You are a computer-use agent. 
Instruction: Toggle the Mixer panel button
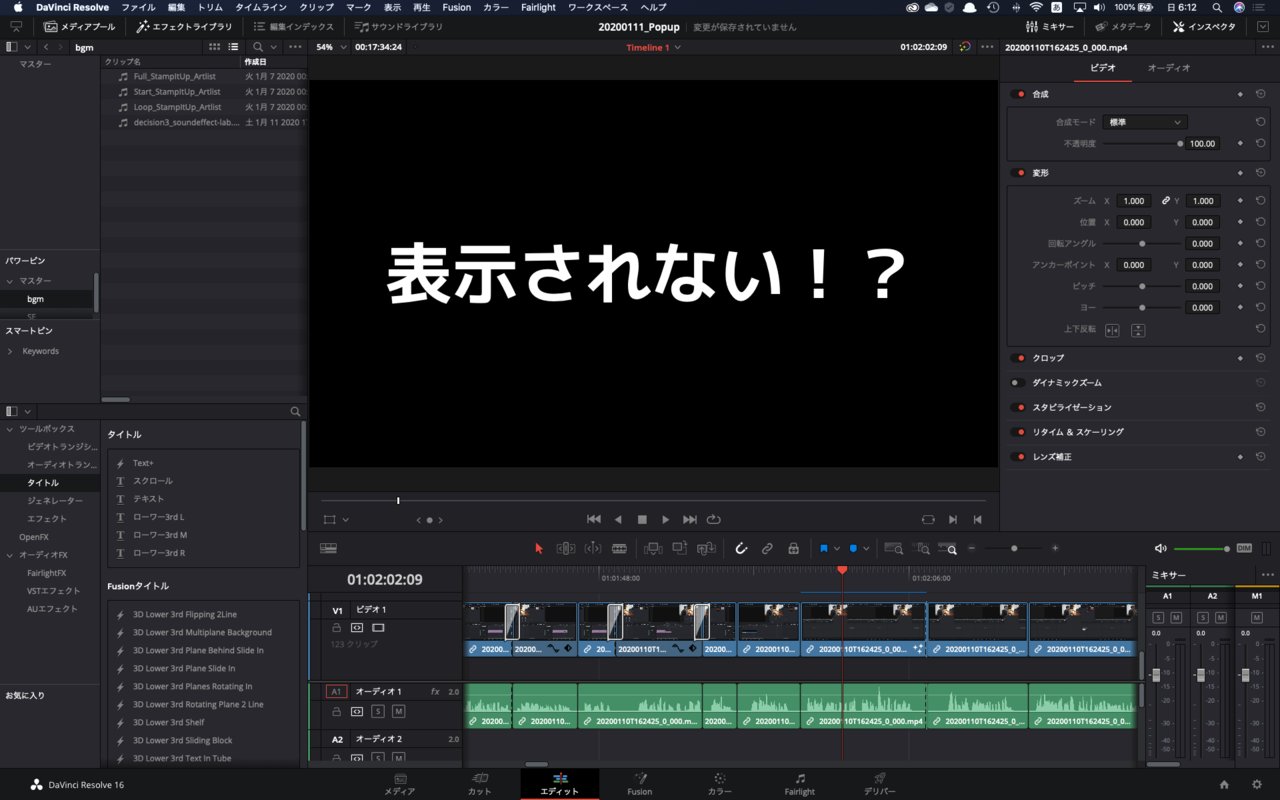click(x=1051, y=27)
